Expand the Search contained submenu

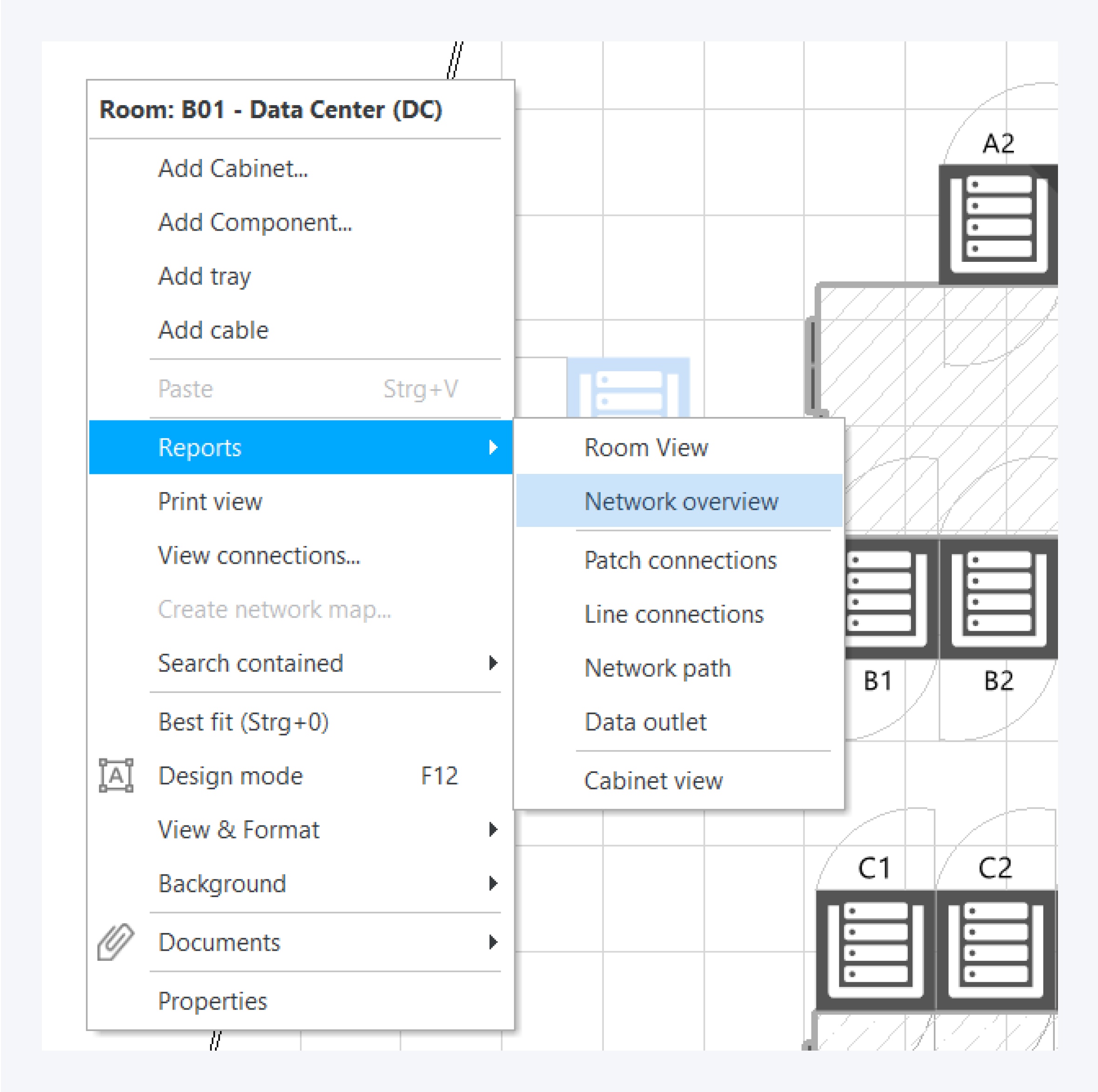[493, 663]
